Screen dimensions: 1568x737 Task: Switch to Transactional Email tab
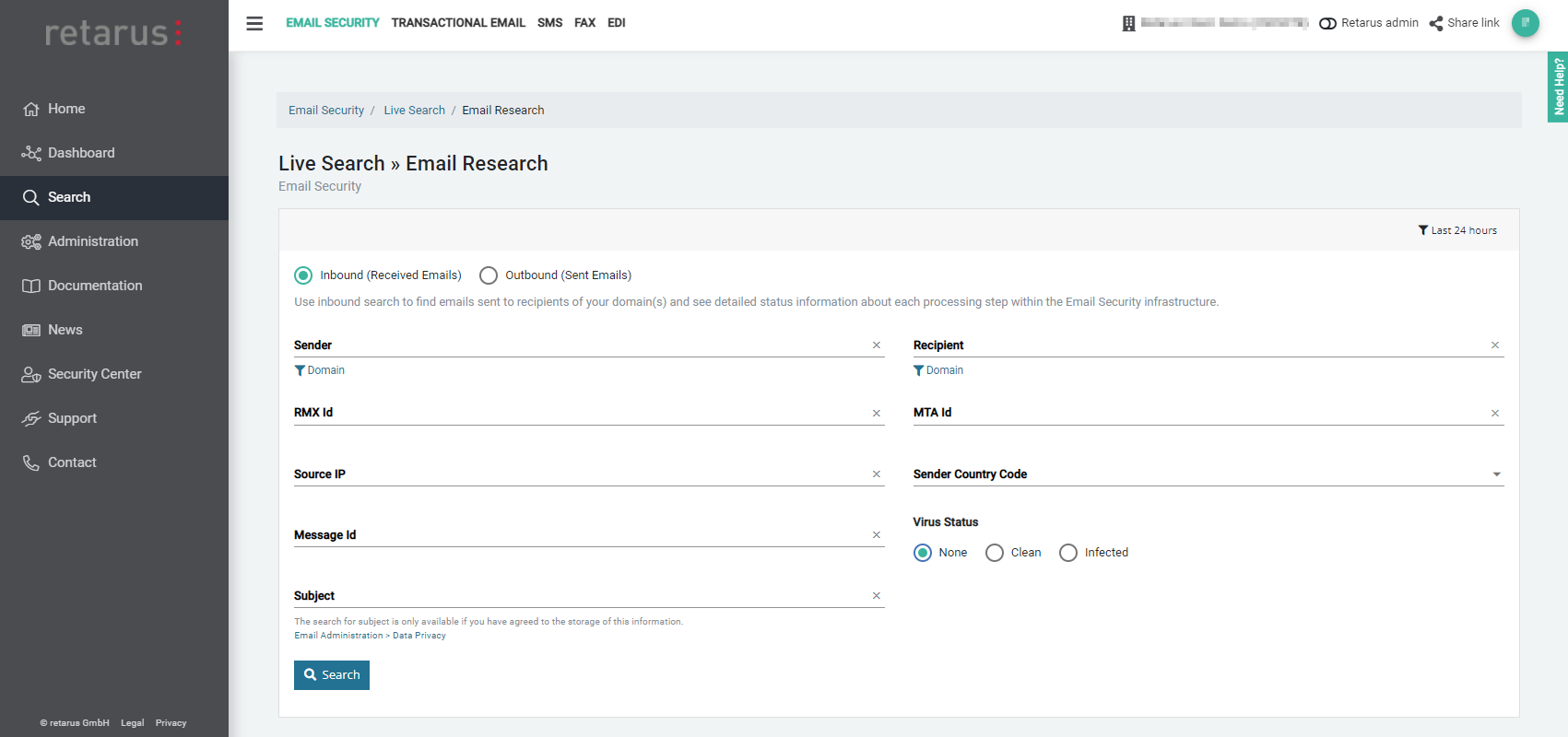[x=458, y=23]
